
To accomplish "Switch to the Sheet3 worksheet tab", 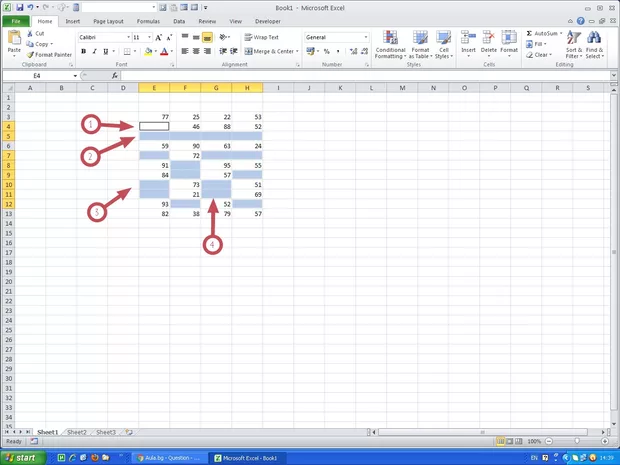I will tap(106, 432).
